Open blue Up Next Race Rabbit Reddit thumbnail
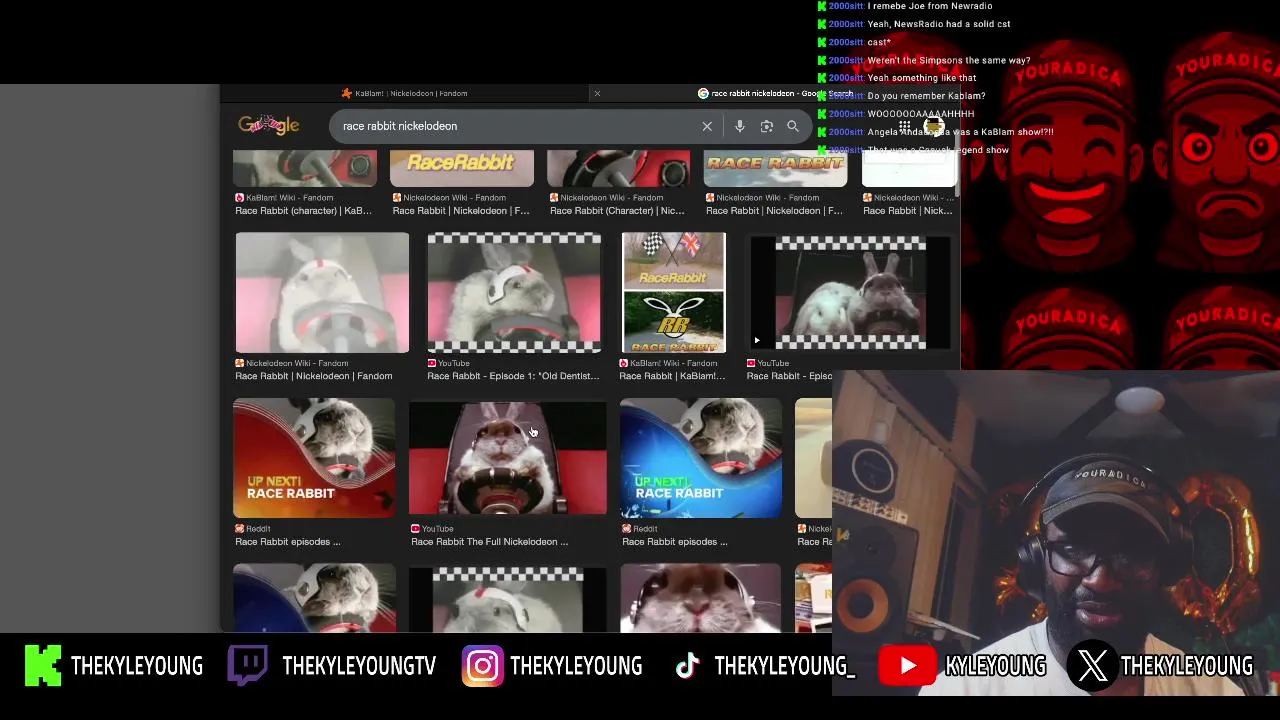 click(701, 457)
